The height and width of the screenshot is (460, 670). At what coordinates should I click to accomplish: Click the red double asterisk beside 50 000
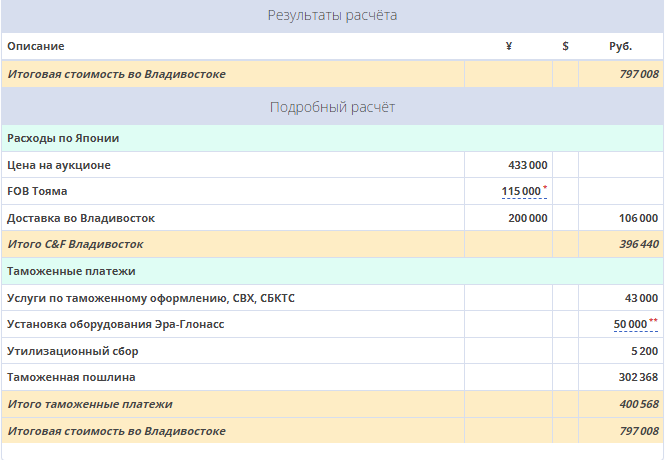(x=653, y=320)
